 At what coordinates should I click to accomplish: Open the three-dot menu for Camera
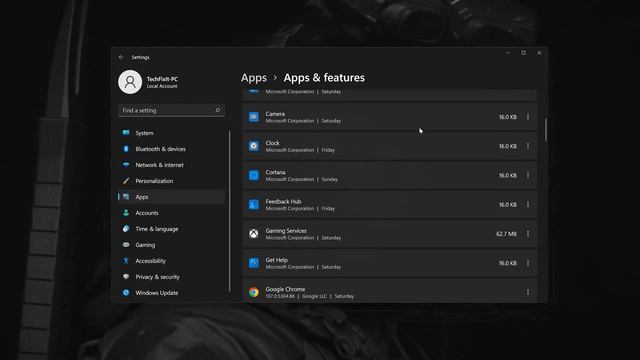click(x=528, y=117)
